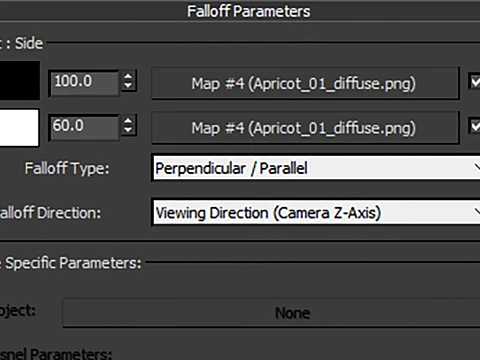Increase the 100.0 spinner with up arrow
The height and width of the screenshot is (360, 480).
pyautogui.click(x=128, y=76)
